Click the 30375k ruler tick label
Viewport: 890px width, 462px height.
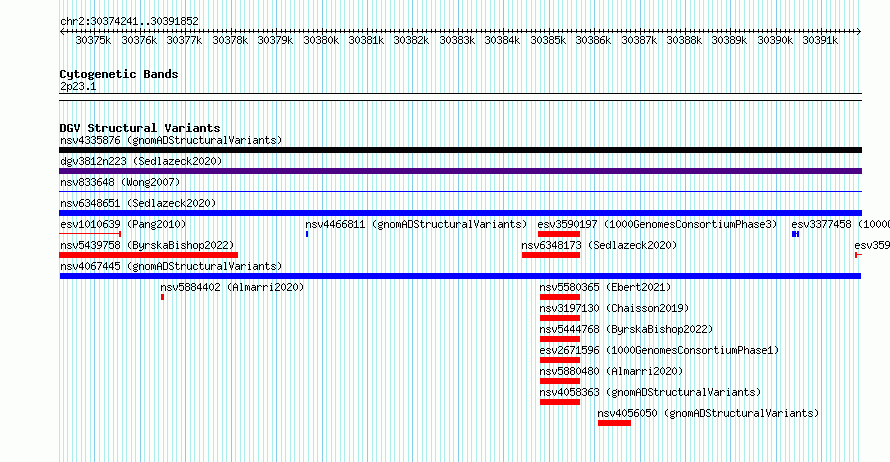coord(93,40)
